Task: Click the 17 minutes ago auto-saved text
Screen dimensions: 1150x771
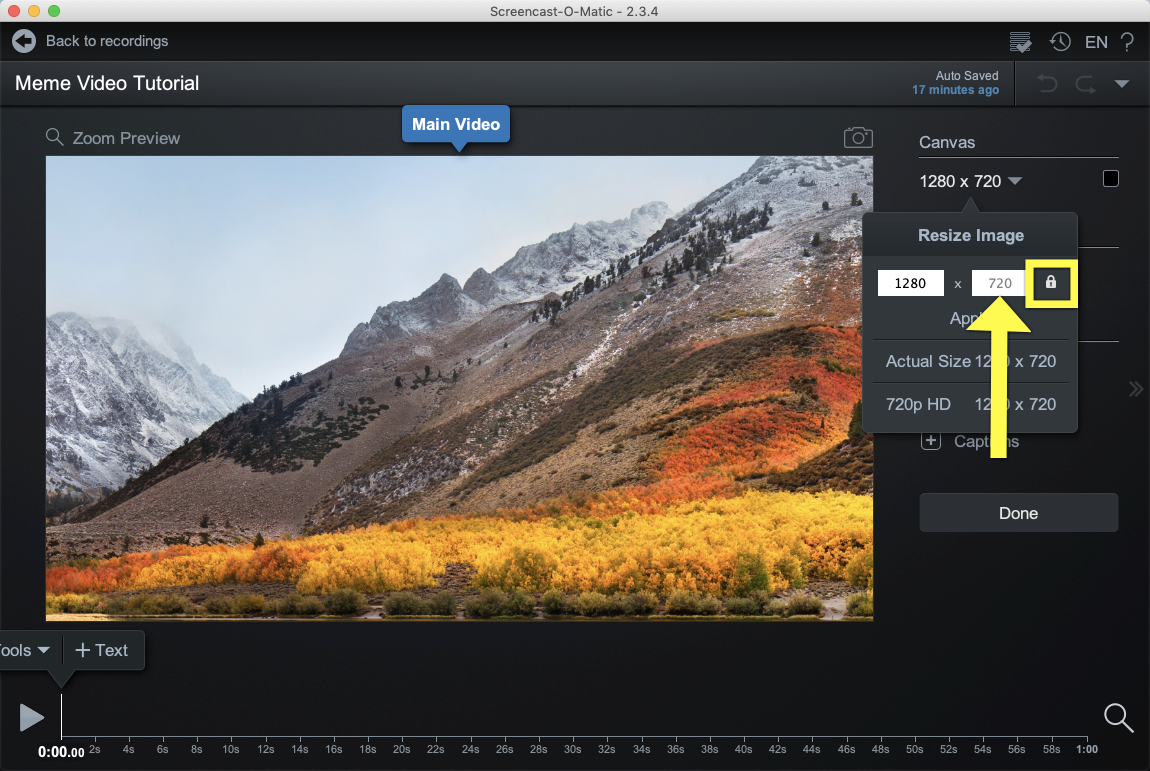Action: coord(956,89)
